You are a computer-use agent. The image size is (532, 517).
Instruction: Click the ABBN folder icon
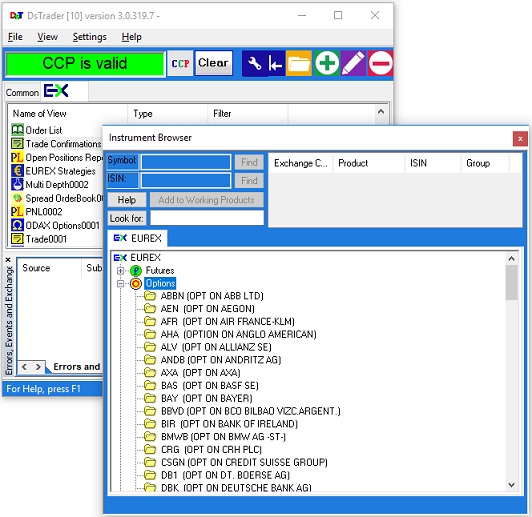click(x=150, y=296)
